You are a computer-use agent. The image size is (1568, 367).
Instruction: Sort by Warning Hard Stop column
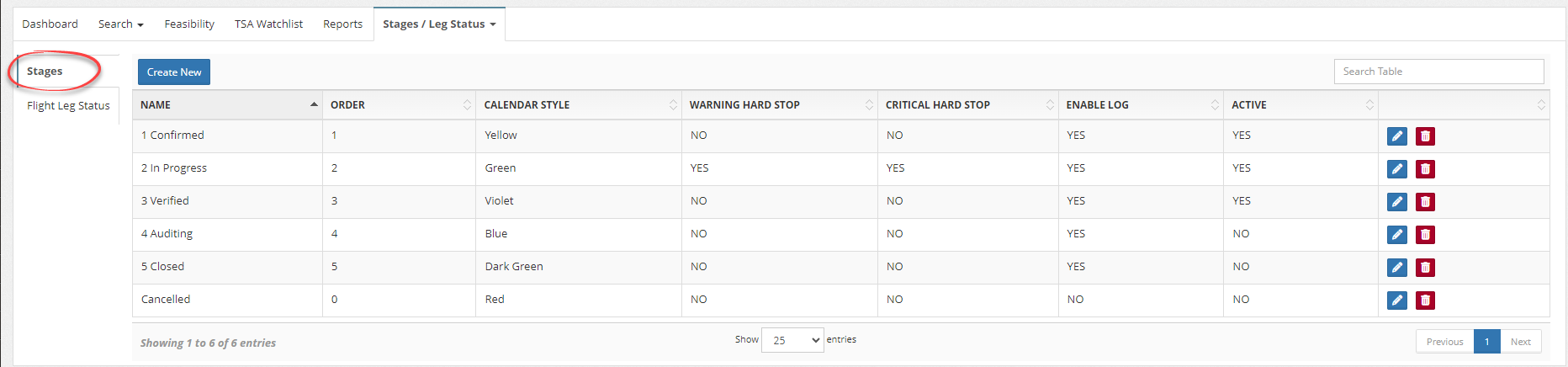(x=780, y=105)
